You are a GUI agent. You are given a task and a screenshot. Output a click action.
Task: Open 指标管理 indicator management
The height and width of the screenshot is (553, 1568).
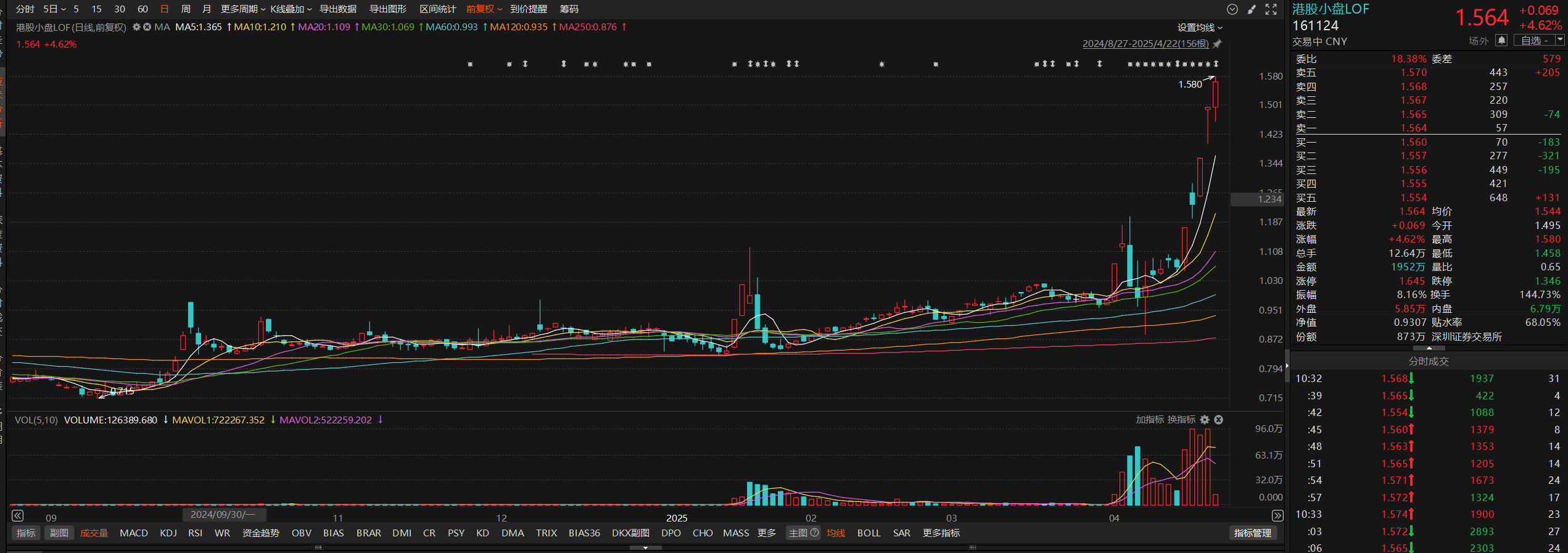[x=1252, y=533]
